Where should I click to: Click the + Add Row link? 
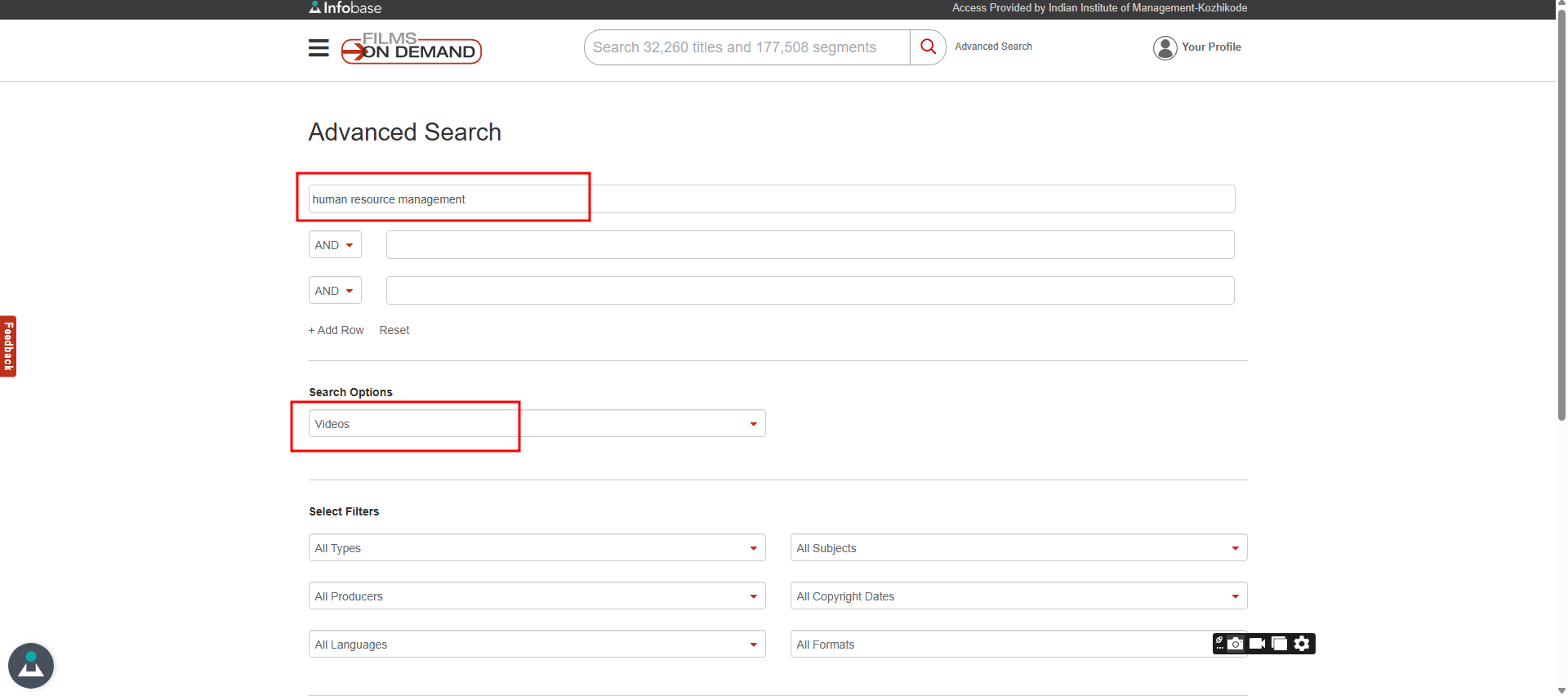point(336,330)
